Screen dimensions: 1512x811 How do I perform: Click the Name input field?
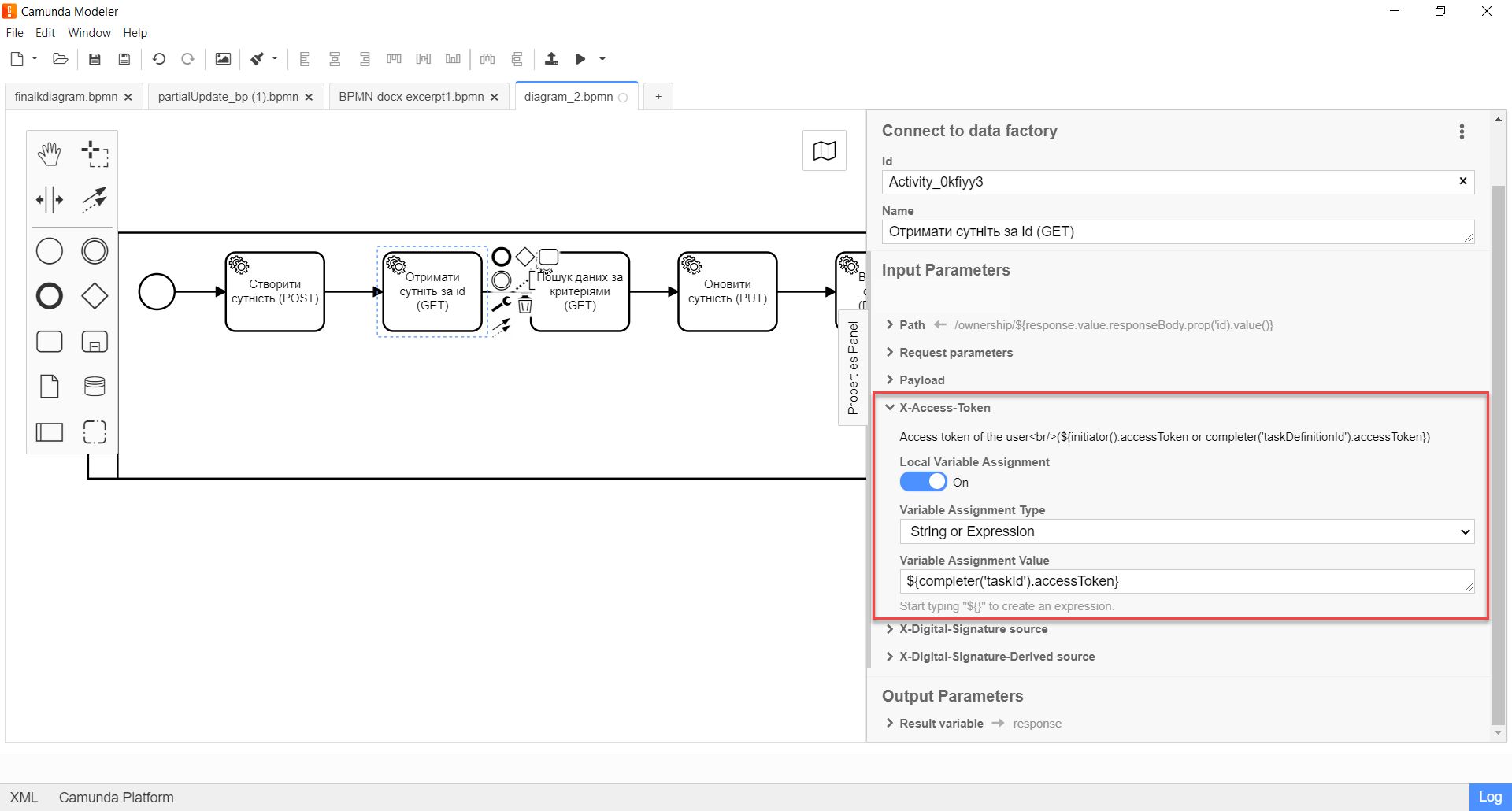tap(1178, 231)
